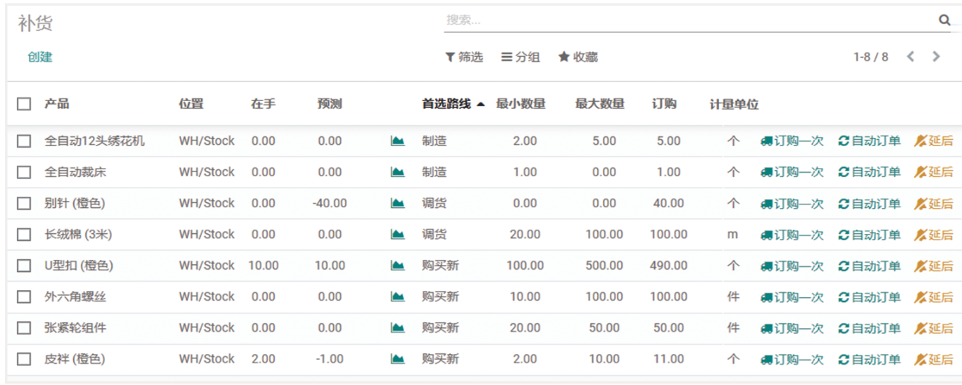Go to previous page arrow
This screenshot has width=962, height=385.
pos(910,56)
